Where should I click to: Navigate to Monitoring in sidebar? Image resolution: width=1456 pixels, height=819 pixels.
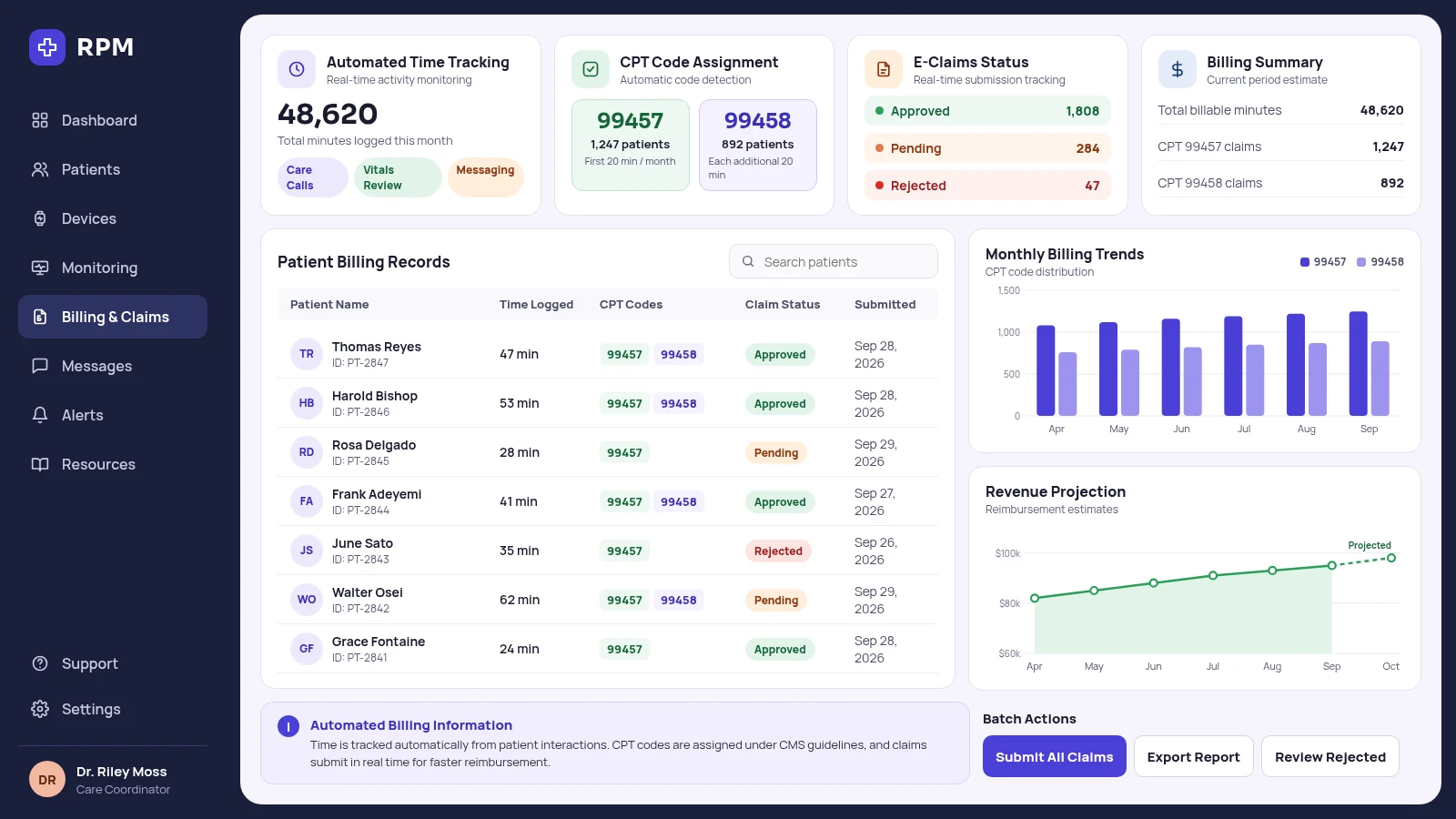coord(113,268)
